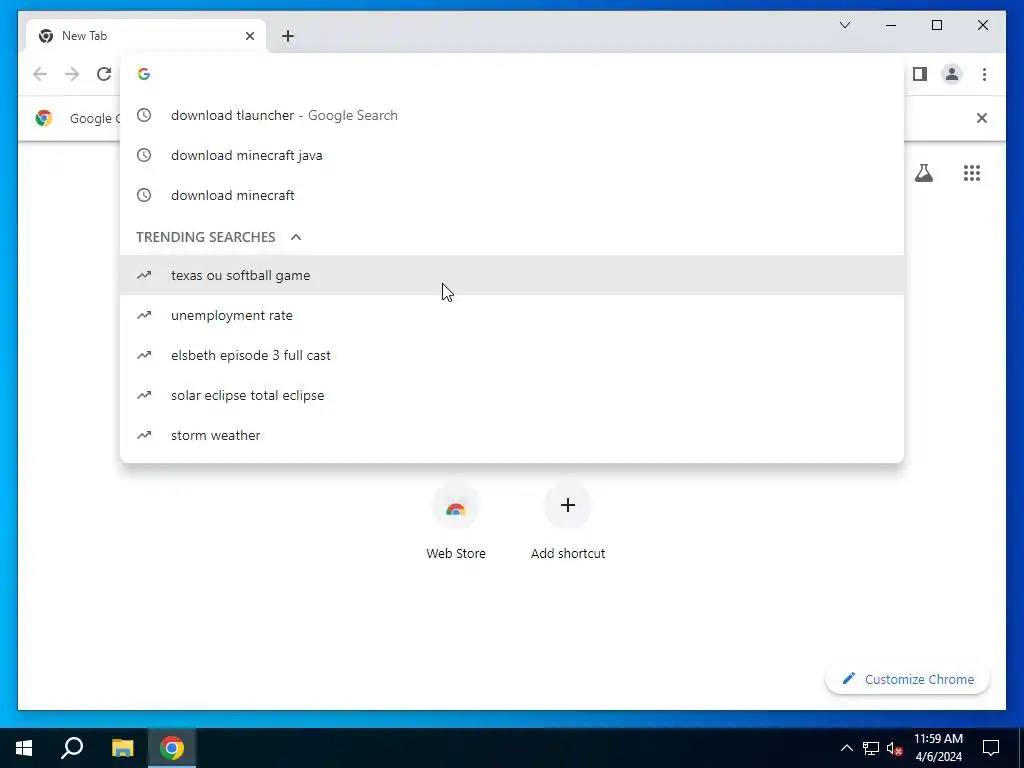The image size is (1024, 768).
Task: Select the New Tab tab
Action: [x=145, y=36]
